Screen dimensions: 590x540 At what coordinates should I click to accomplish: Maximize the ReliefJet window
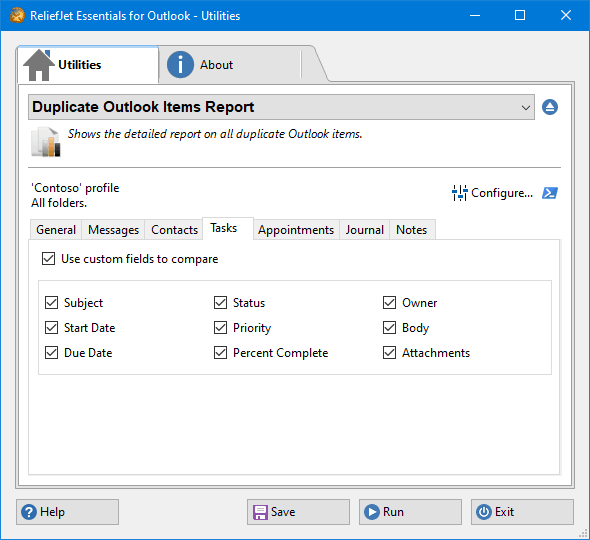pyautogui.click(x=520, y=15)
